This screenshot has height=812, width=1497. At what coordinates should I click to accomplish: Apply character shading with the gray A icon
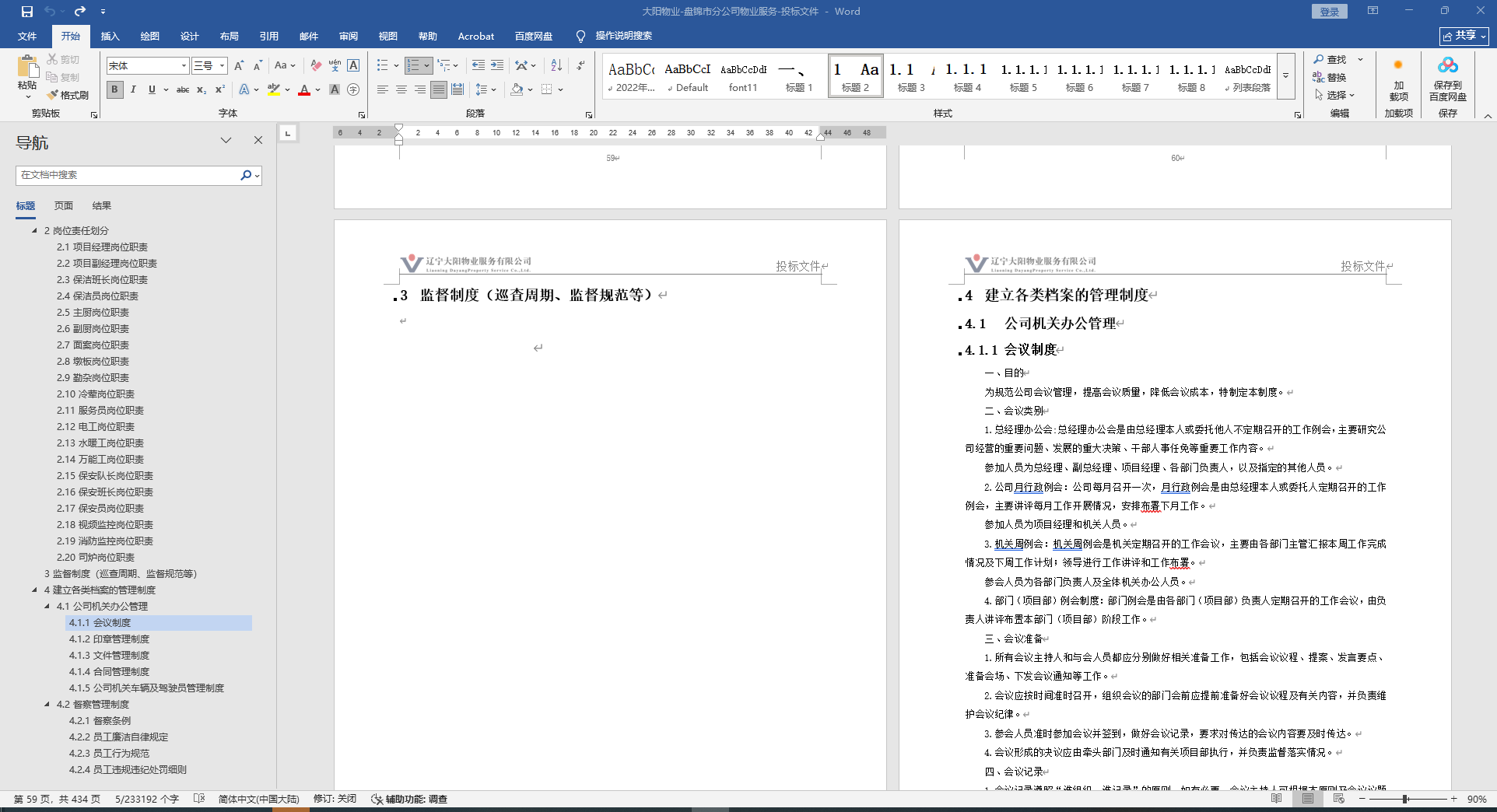tap(335, 89)
